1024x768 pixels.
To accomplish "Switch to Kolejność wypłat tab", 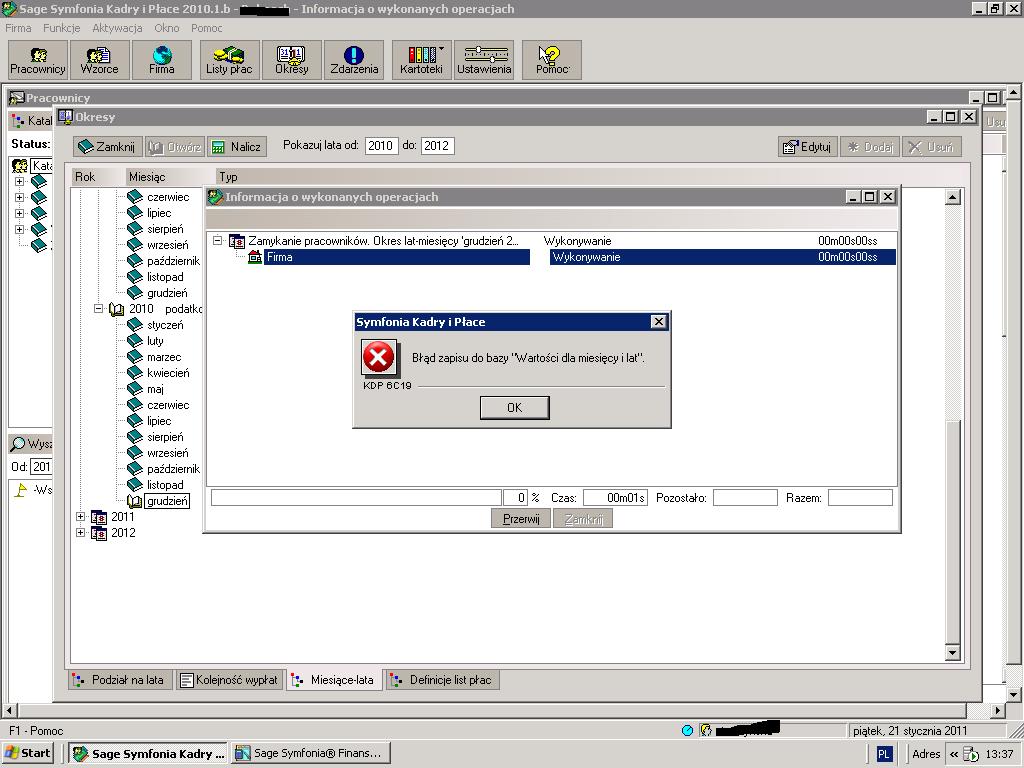I will 230,680.
